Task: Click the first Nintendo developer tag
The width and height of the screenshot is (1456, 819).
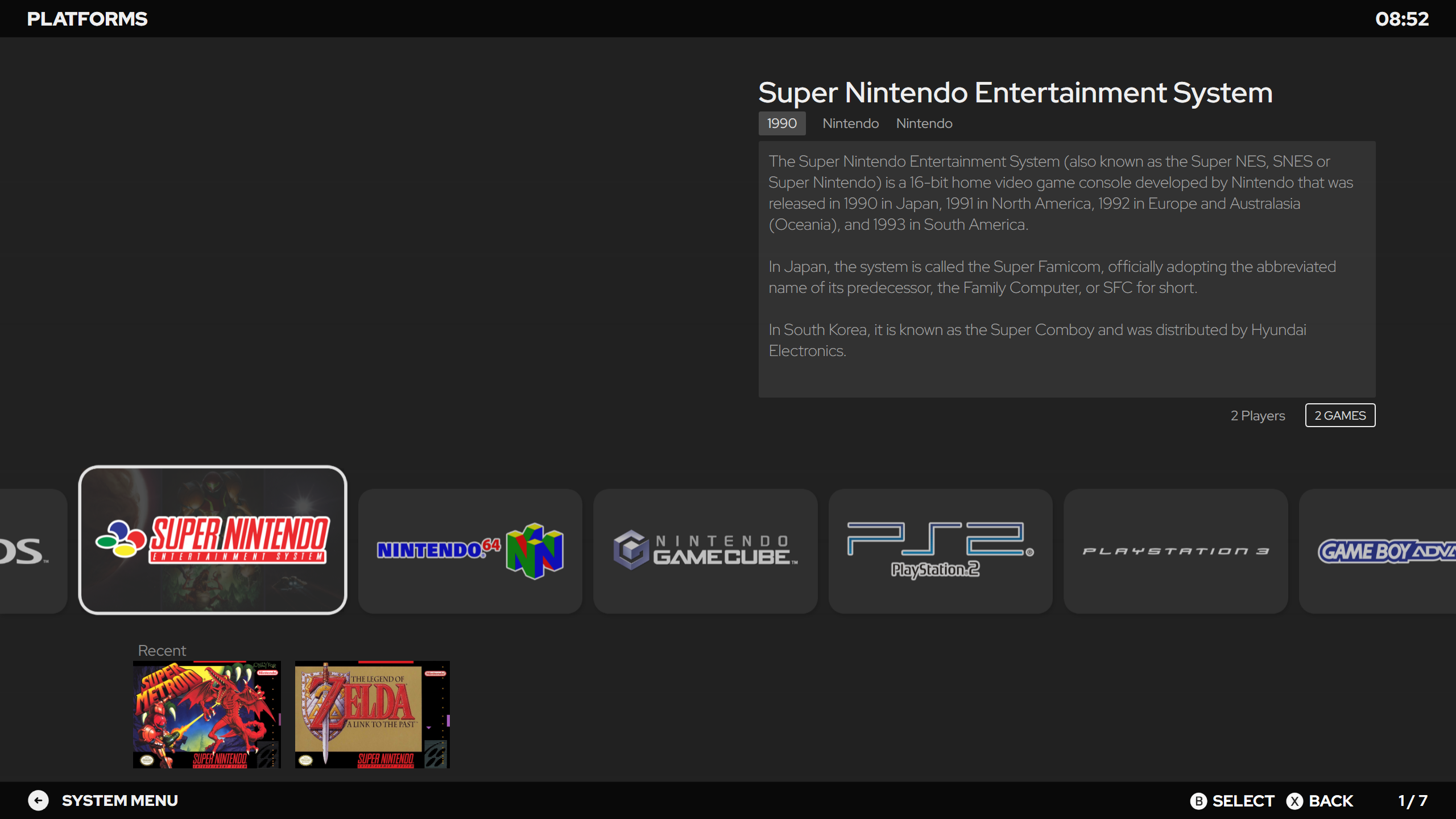Action: click(x=851, y=123)
